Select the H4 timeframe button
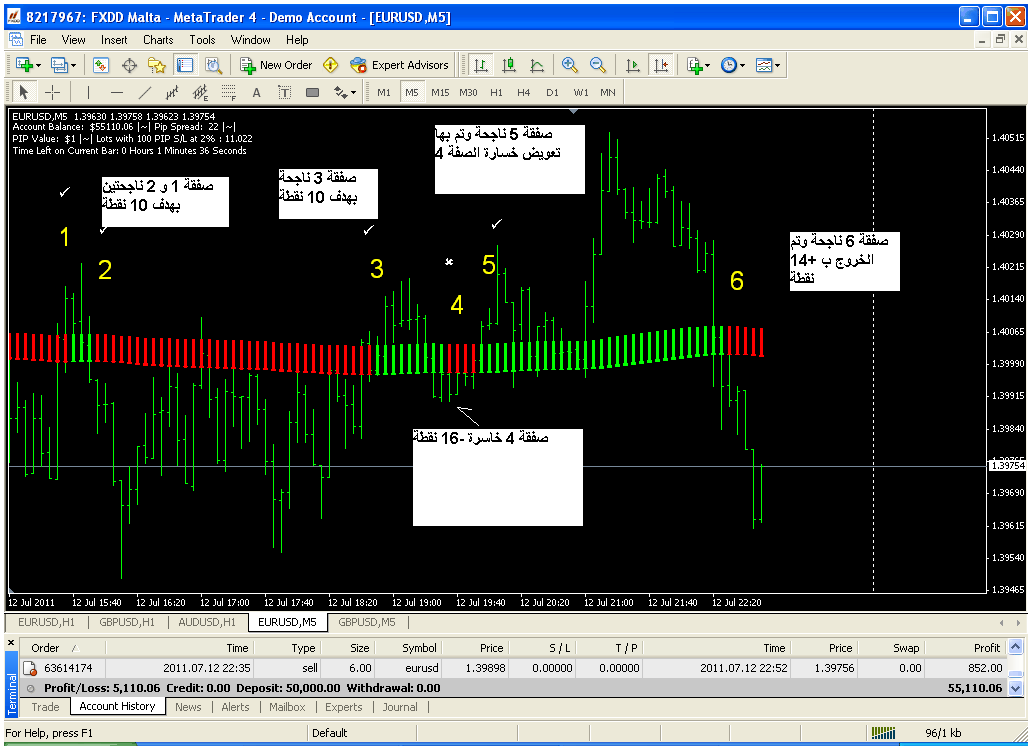1032x746 pixels. [524, 93]
